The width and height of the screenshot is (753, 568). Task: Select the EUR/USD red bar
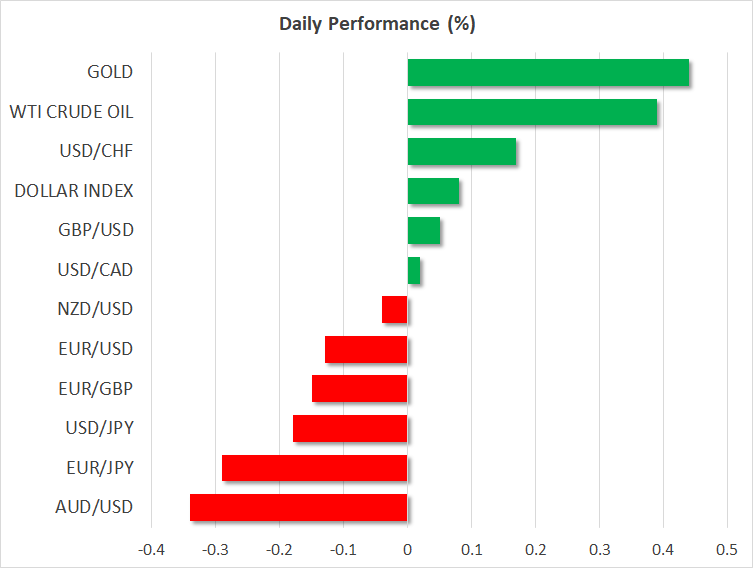[x=367, y=349]
